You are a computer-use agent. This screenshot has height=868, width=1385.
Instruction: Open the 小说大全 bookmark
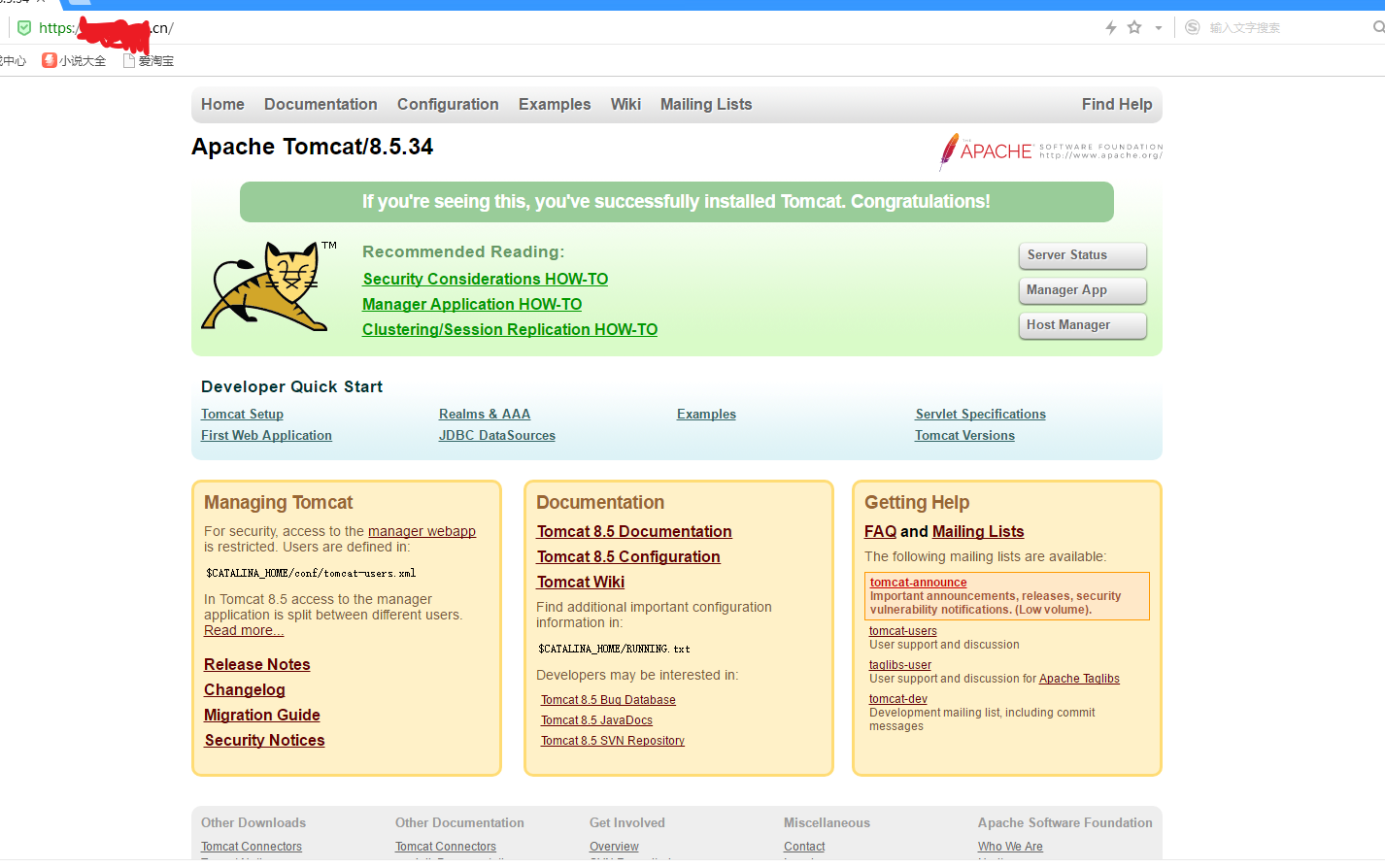75,60
